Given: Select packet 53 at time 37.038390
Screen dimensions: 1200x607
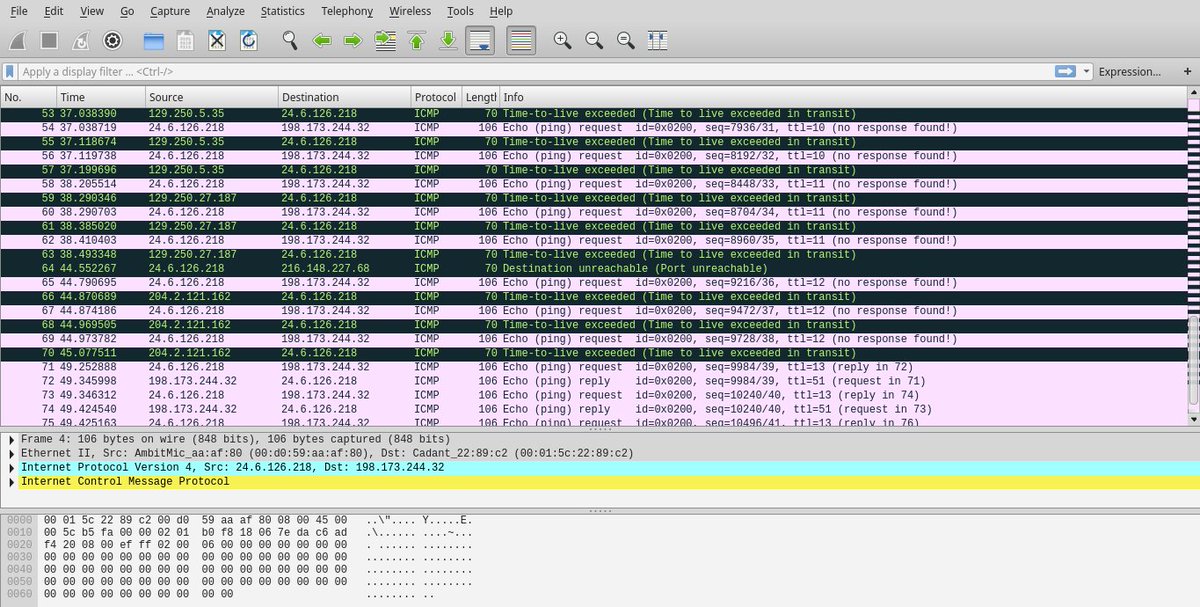Looking at the screenshot, I should coord(593,114).
